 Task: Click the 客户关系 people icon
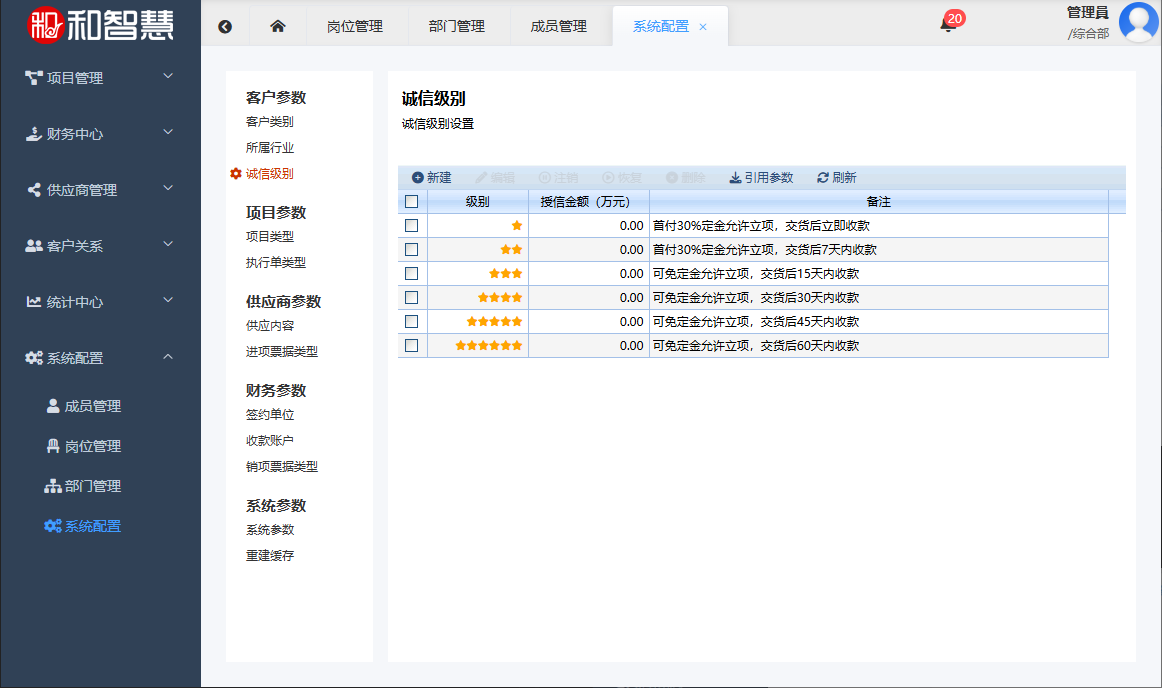[x=33, y=245]
